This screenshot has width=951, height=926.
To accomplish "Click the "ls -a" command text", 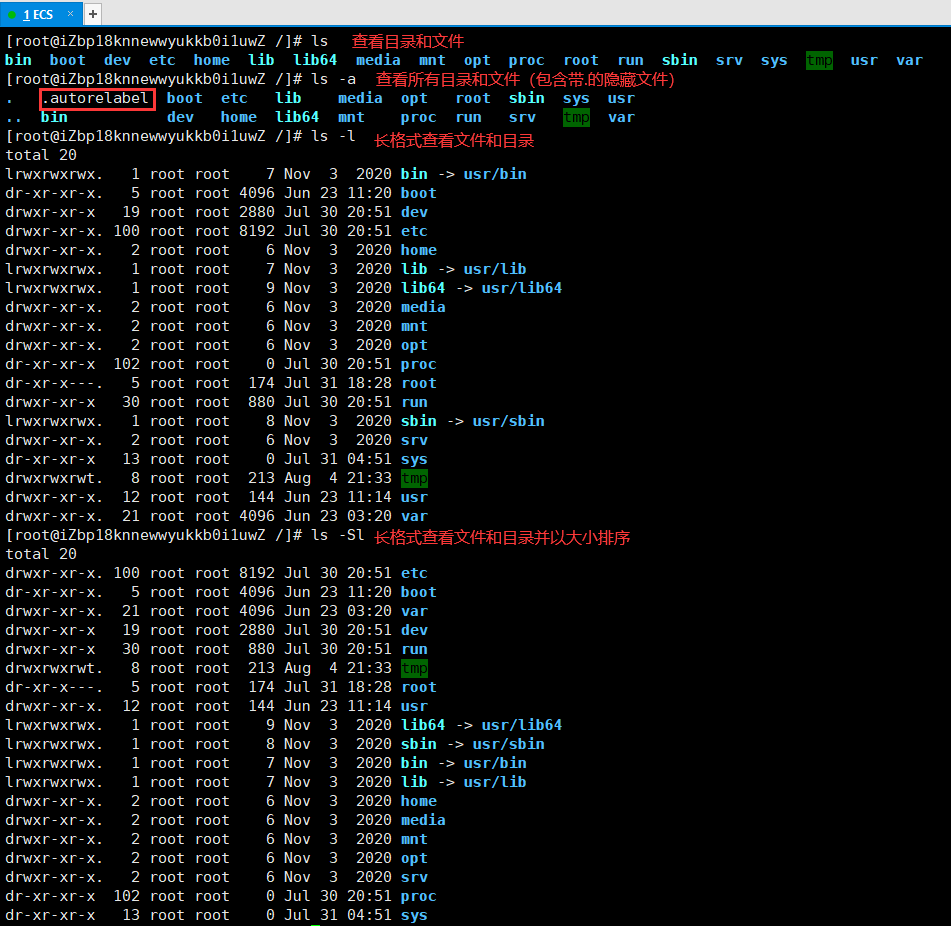I will click(x=333, y=79).
